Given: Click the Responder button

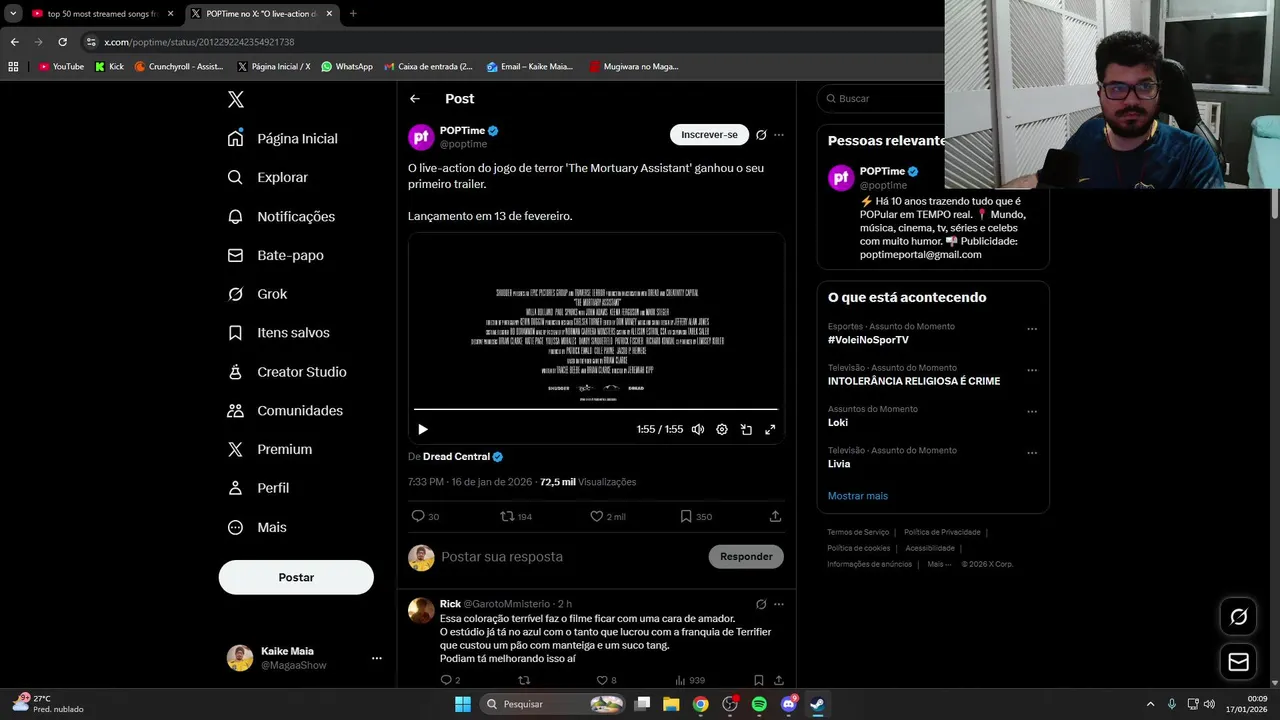Looking at the screenshot, I should click(746, 556).
